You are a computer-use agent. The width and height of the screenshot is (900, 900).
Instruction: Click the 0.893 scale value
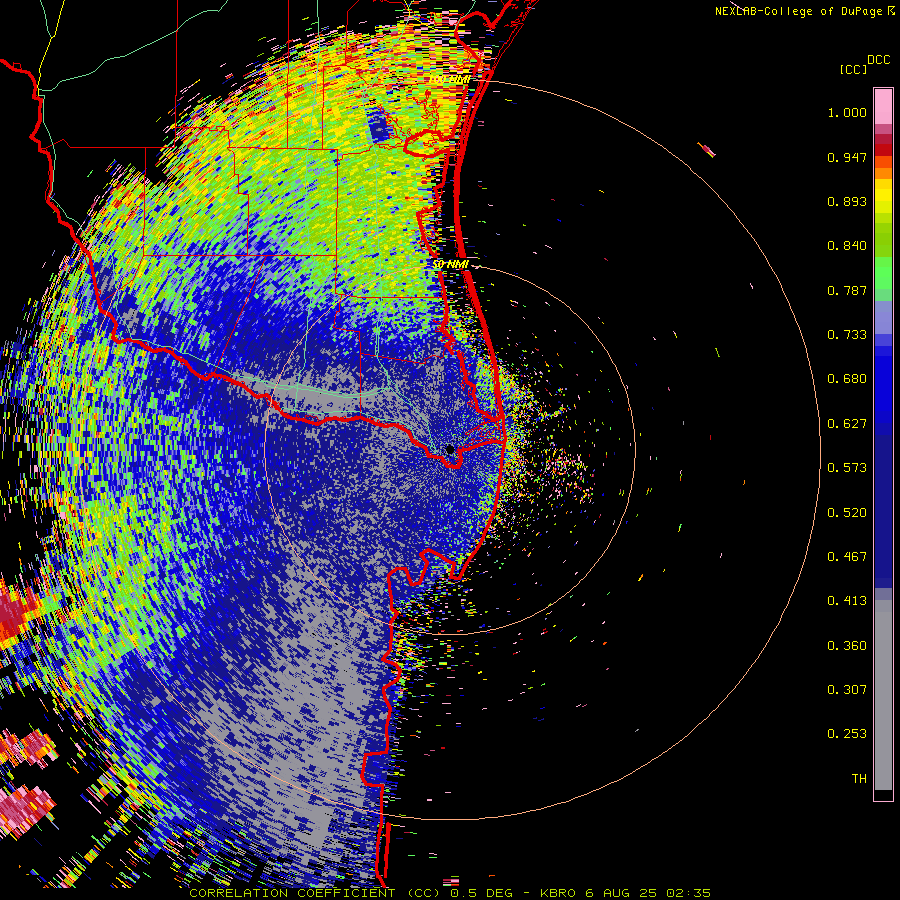(847, 201)
